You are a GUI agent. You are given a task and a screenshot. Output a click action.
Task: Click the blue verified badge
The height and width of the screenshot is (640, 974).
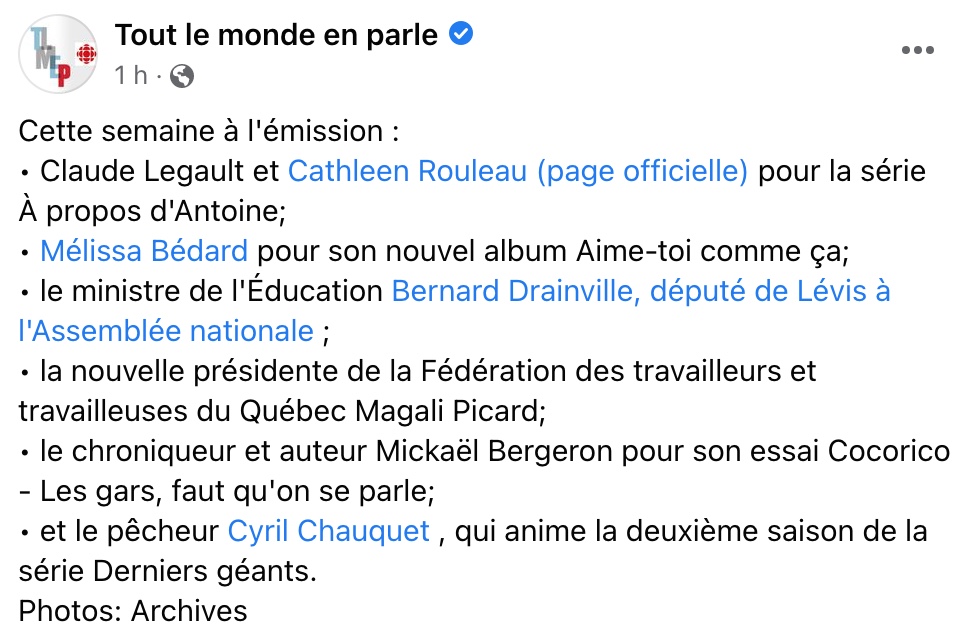[x=461, y=34]
